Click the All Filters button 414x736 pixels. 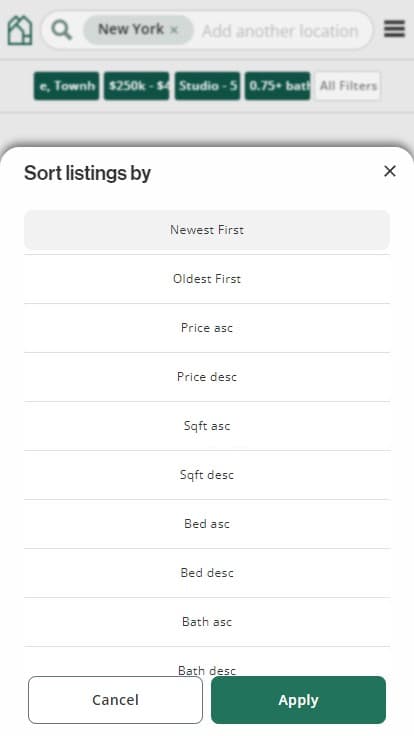coord(348,86)
